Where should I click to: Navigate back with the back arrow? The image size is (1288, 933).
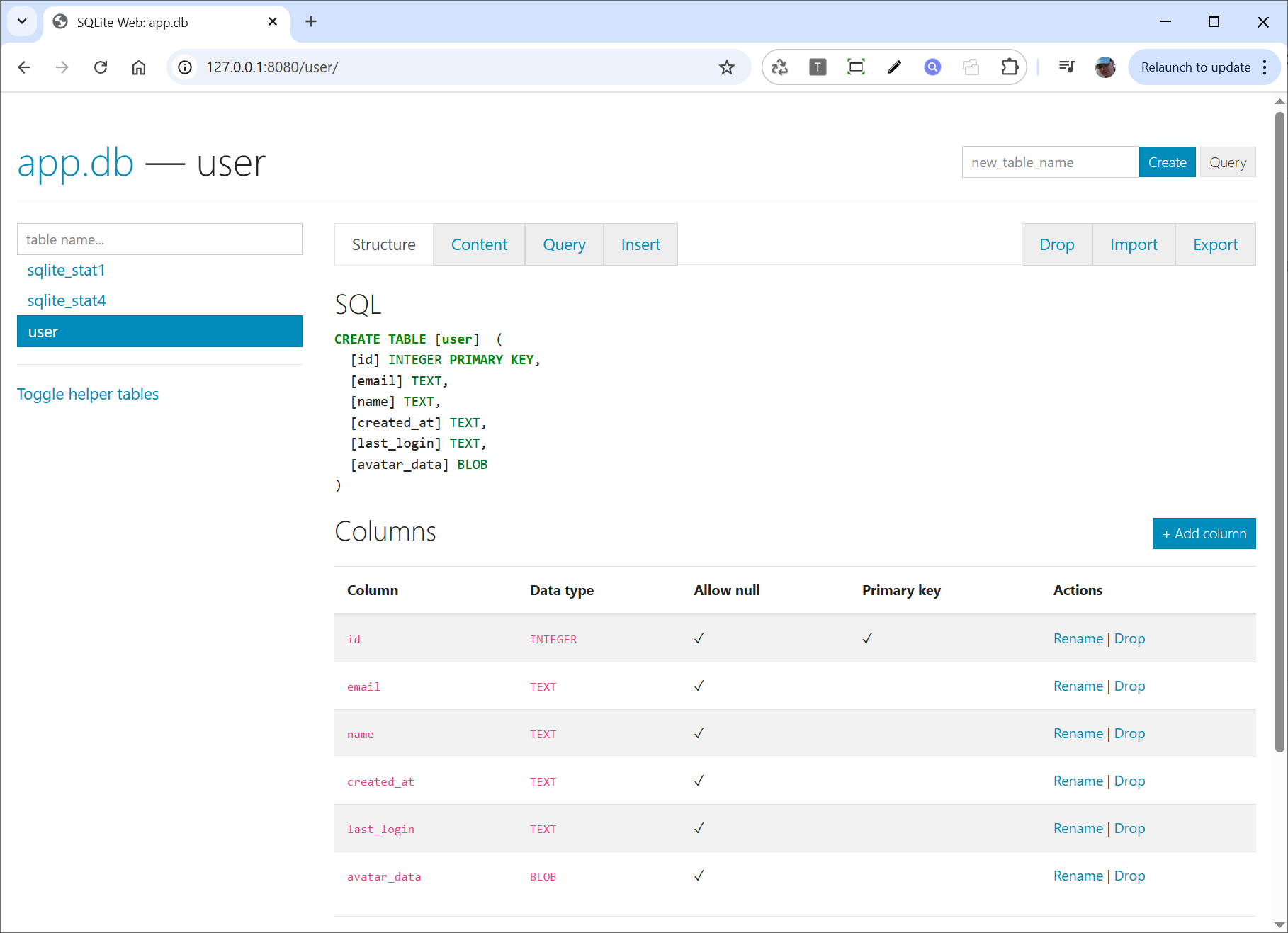click(24, 67)
